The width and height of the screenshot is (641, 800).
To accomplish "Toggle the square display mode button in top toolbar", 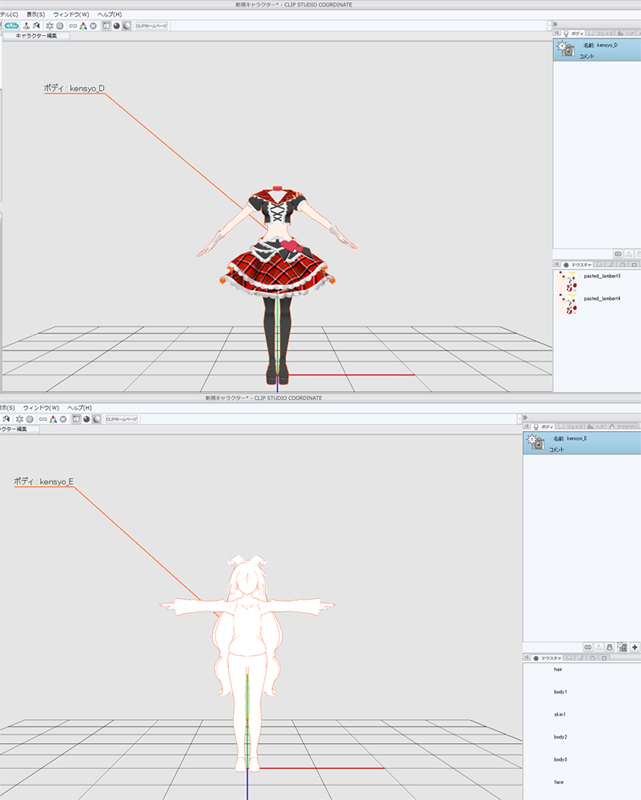I will click(106, 25).
